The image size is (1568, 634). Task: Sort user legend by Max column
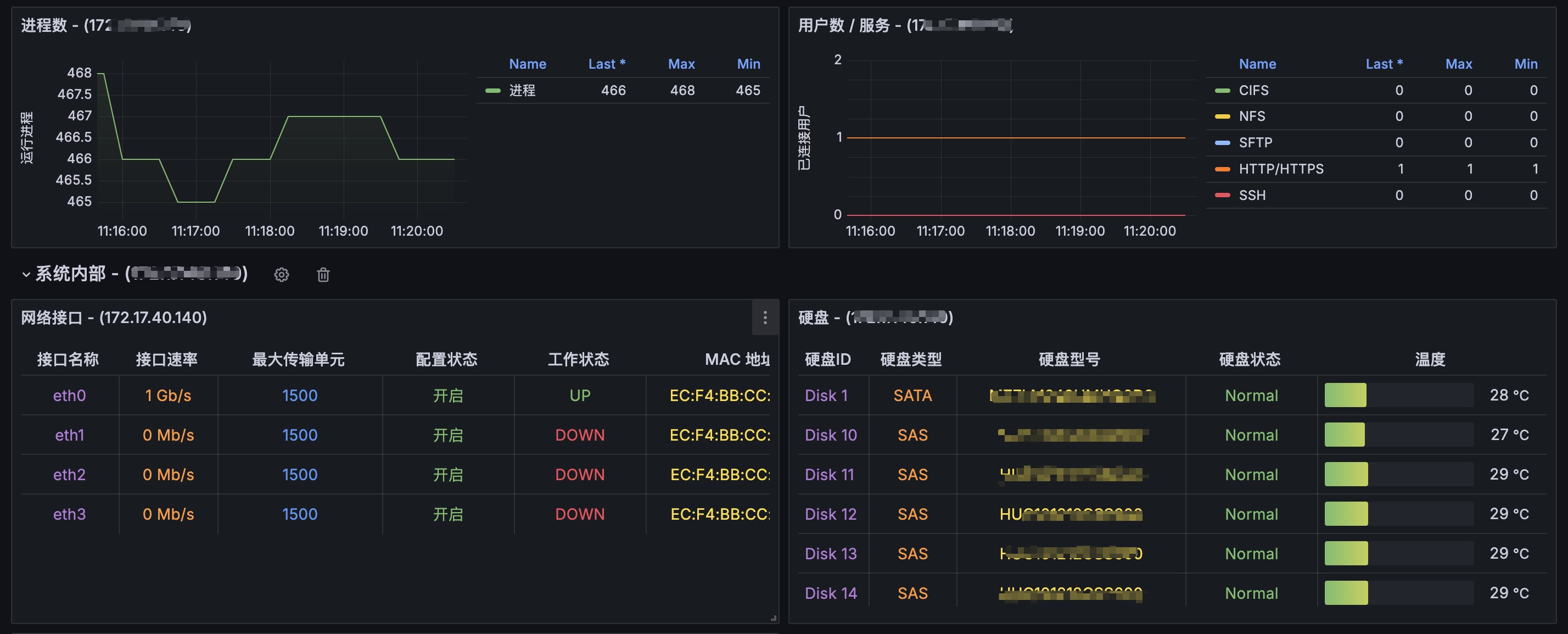click(x=1458, y=64)
